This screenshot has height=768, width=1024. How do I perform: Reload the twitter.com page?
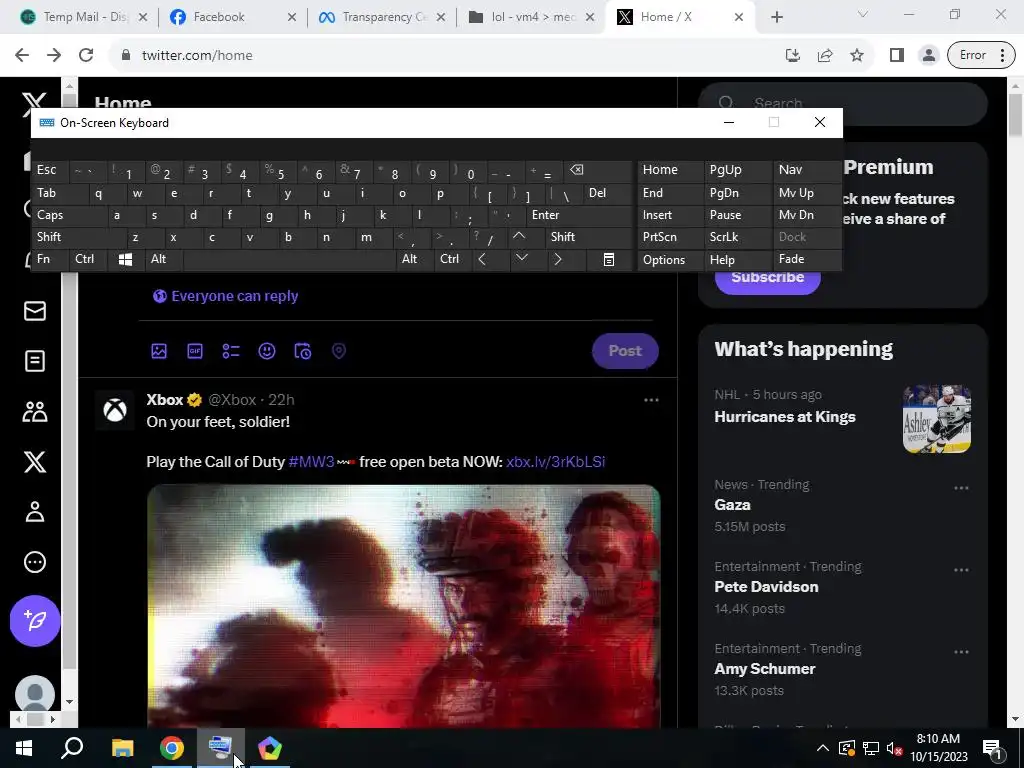[x=86, y=55]
